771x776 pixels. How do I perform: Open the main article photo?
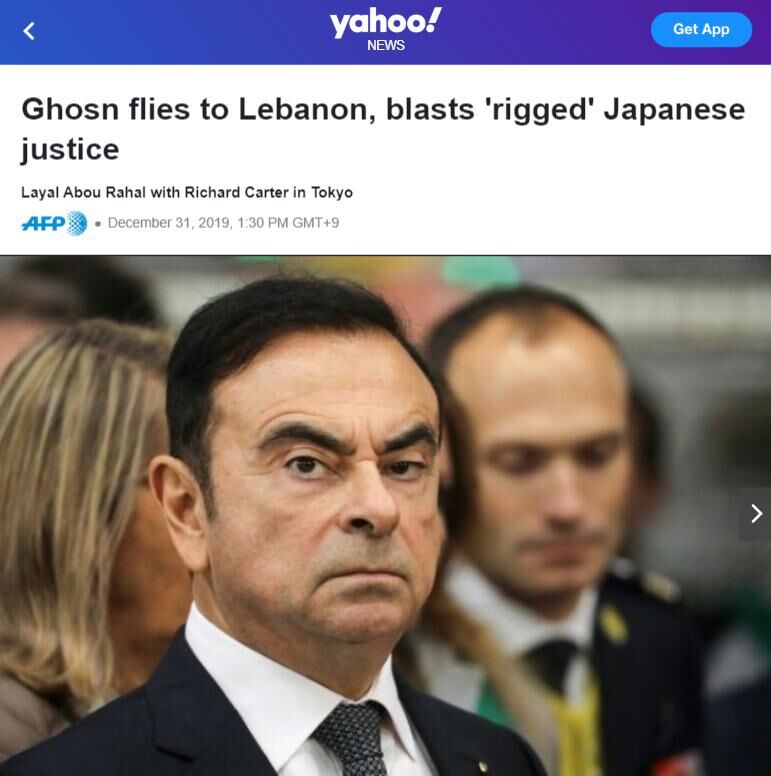coord(386,515)
